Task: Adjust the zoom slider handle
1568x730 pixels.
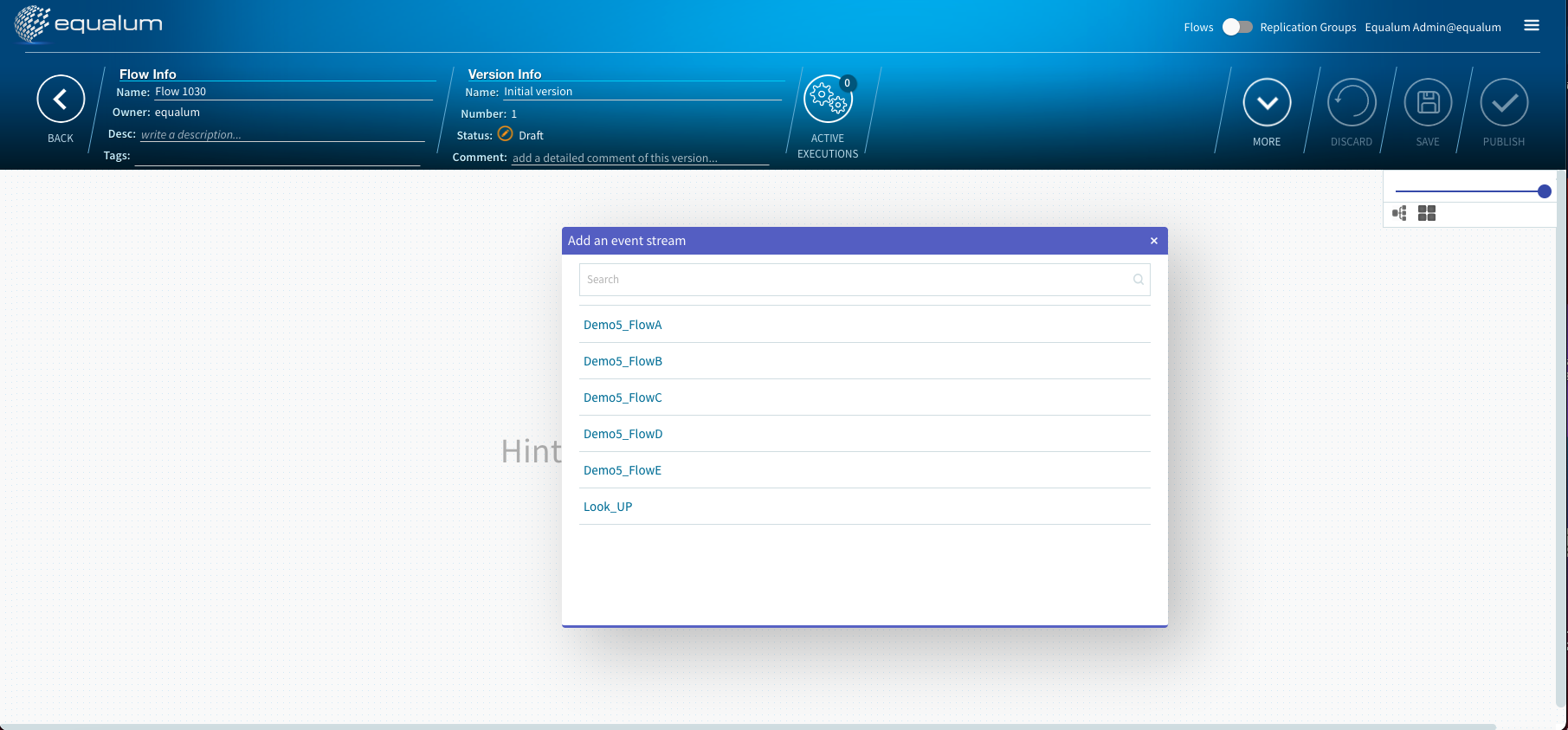Action: click(x=1544, y=191)
